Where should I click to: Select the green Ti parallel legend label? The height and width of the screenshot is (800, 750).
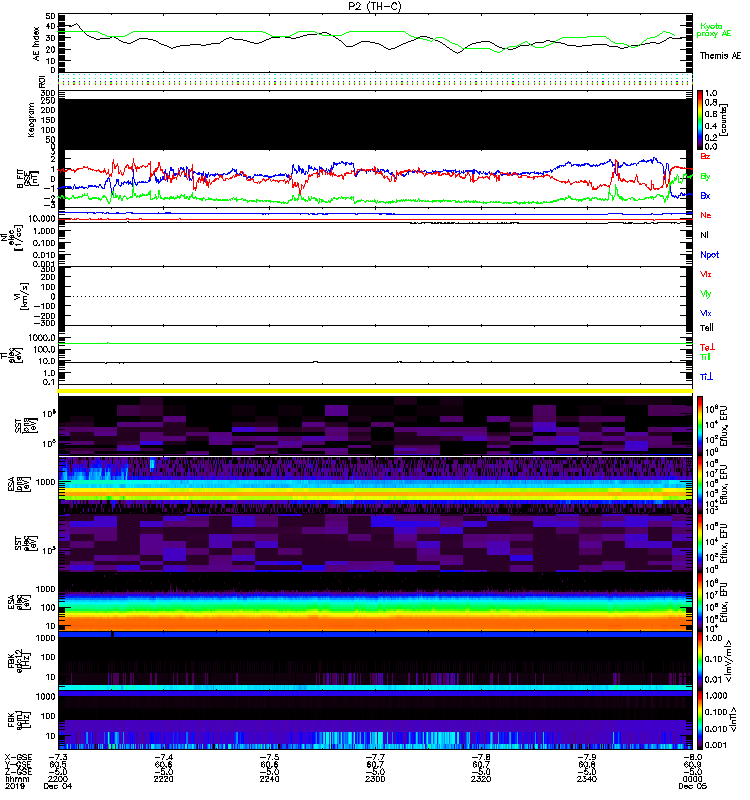(x=705, y=357)
